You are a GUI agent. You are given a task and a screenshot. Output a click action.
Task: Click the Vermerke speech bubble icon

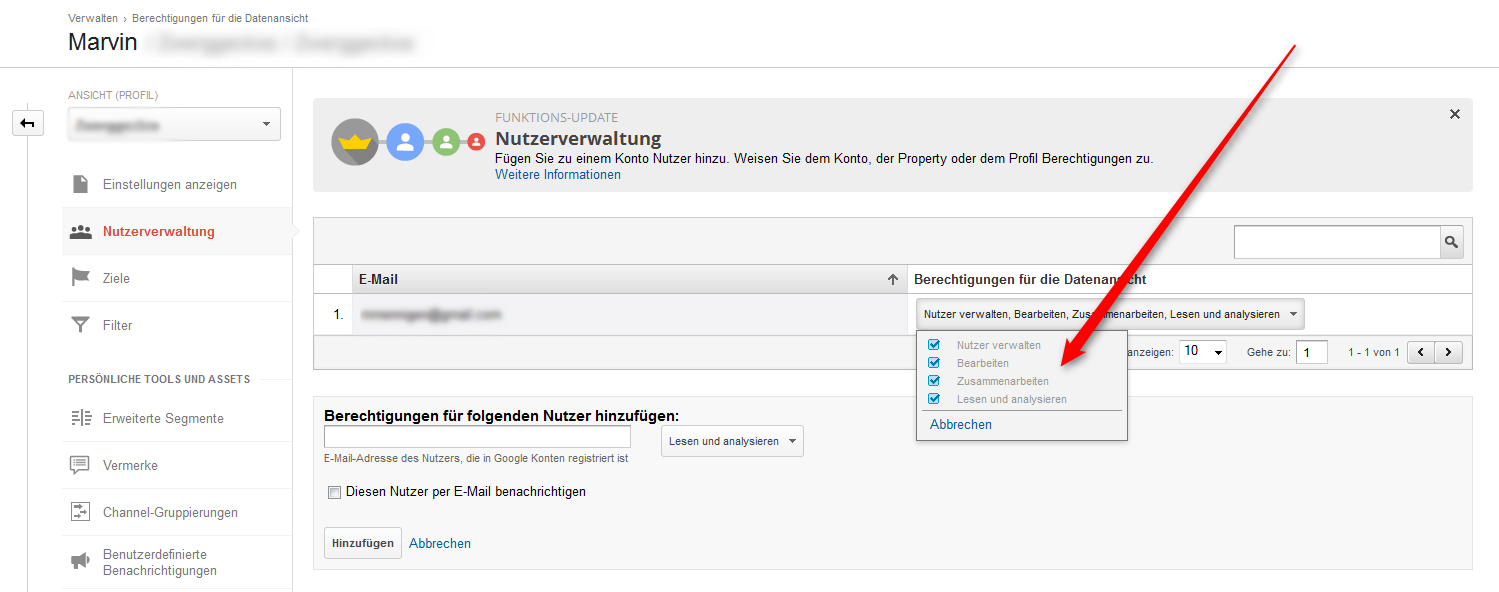80,465
